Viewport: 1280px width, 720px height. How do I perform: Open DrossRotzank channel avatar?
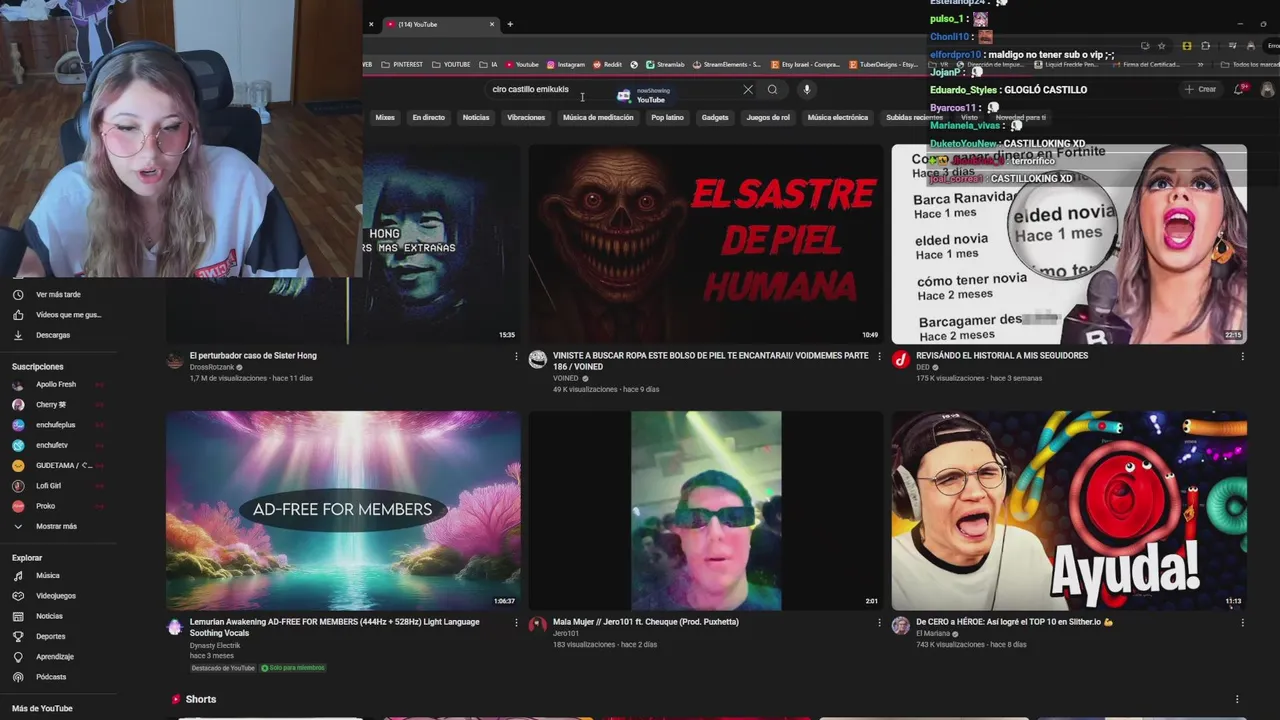175,361
